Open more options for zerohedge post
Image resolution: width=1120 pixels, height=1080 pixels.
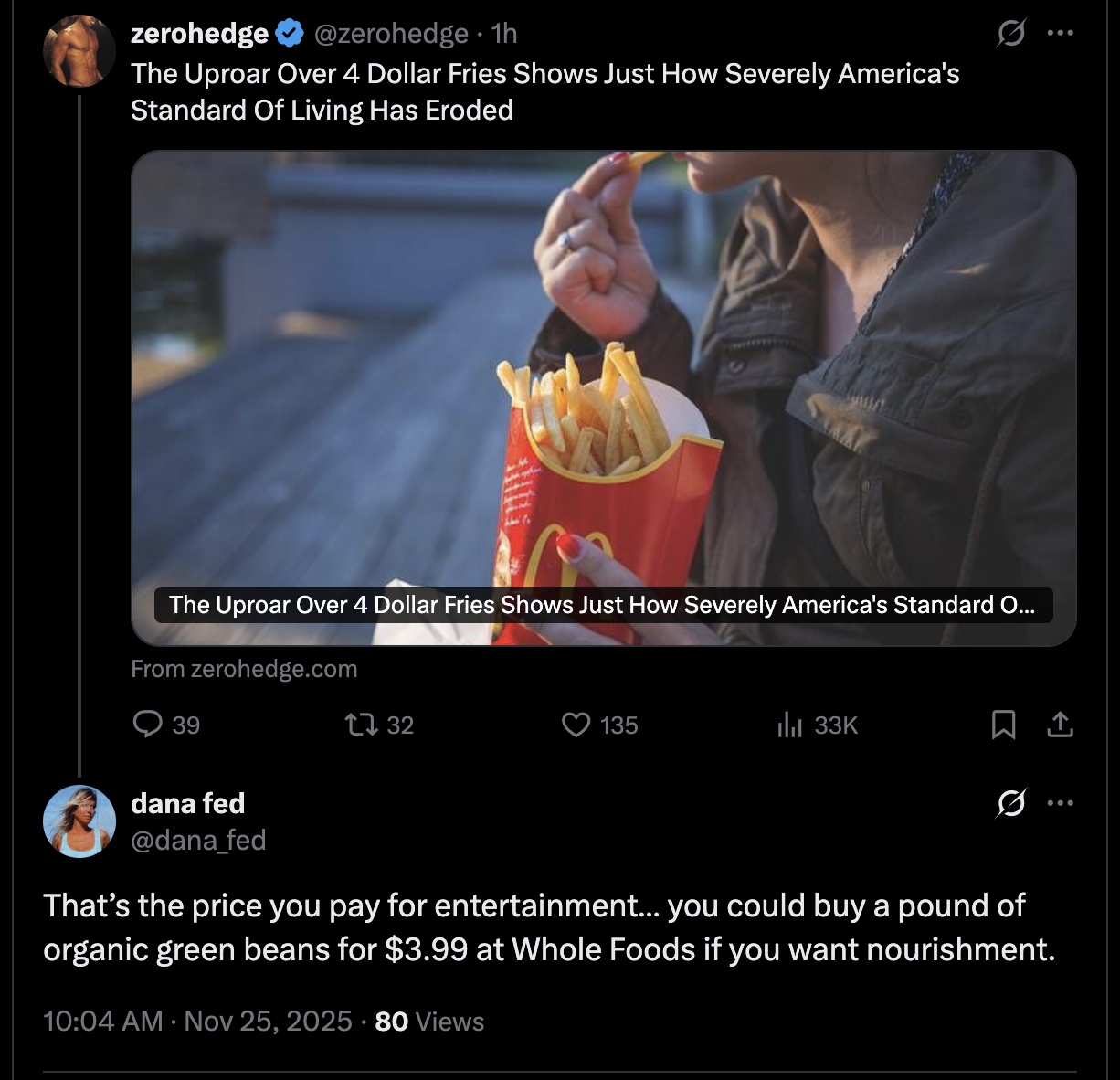(x=1061, y=34)
